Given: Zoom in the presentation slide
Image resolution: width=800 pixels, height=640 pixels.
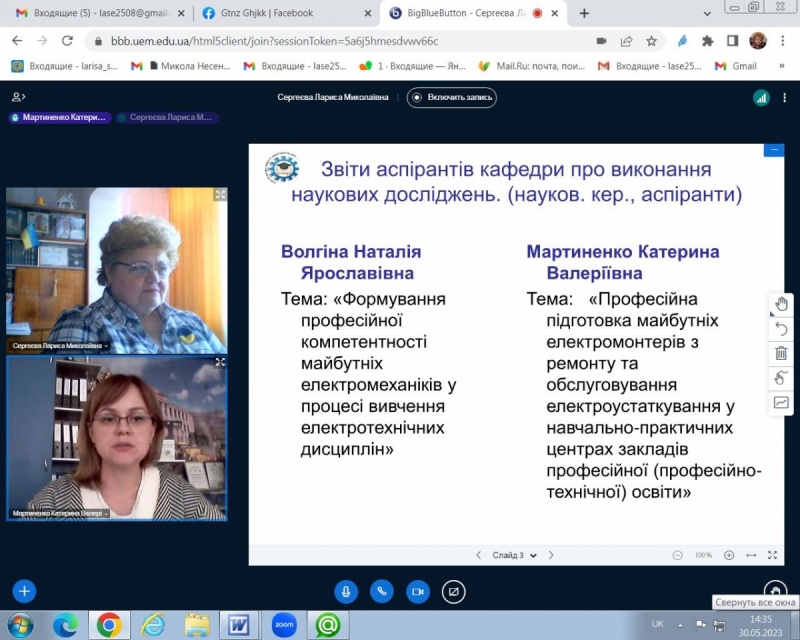Looking at the screenshot, I should pos(729,555).
